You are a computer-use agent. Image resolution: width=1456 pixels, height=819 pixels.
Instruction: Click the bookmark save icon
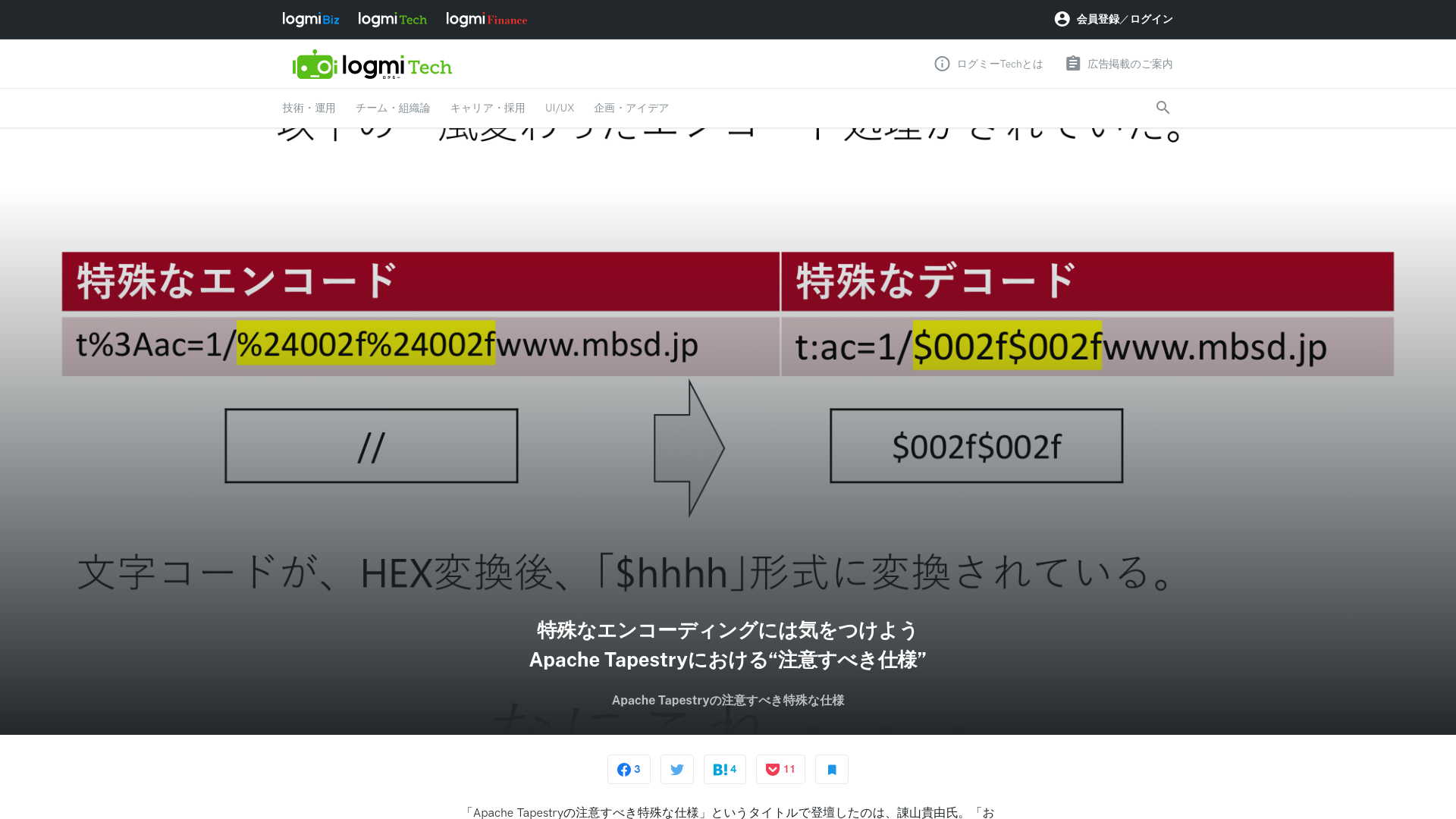point(832,770)
